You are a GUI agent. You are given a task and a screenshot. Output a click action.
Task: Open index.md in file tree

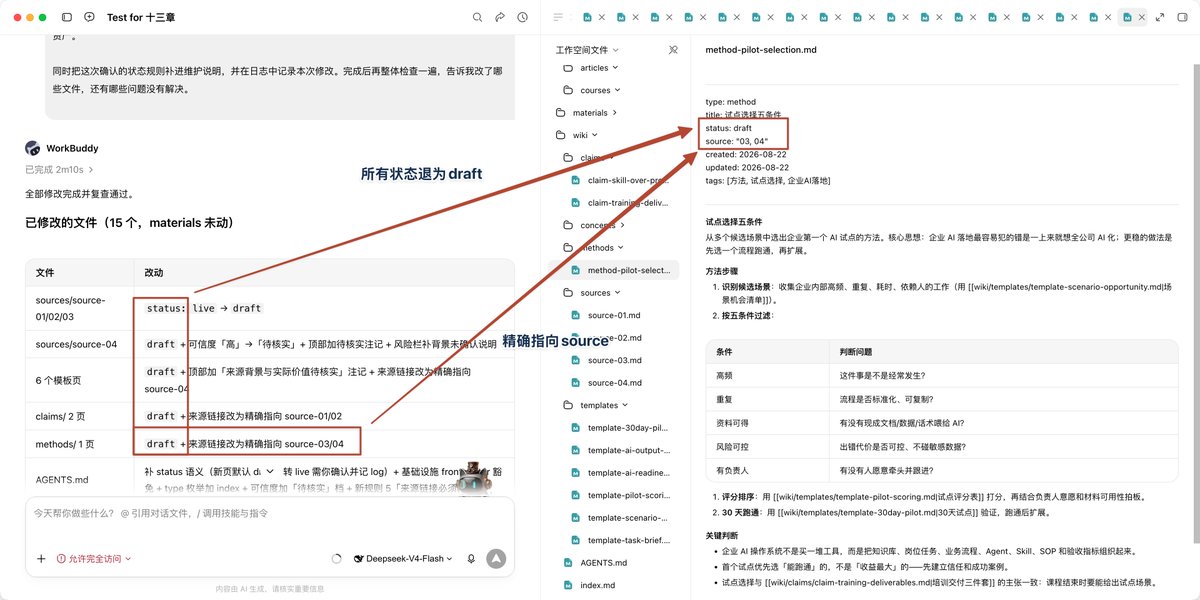click(x=589, y=585)
